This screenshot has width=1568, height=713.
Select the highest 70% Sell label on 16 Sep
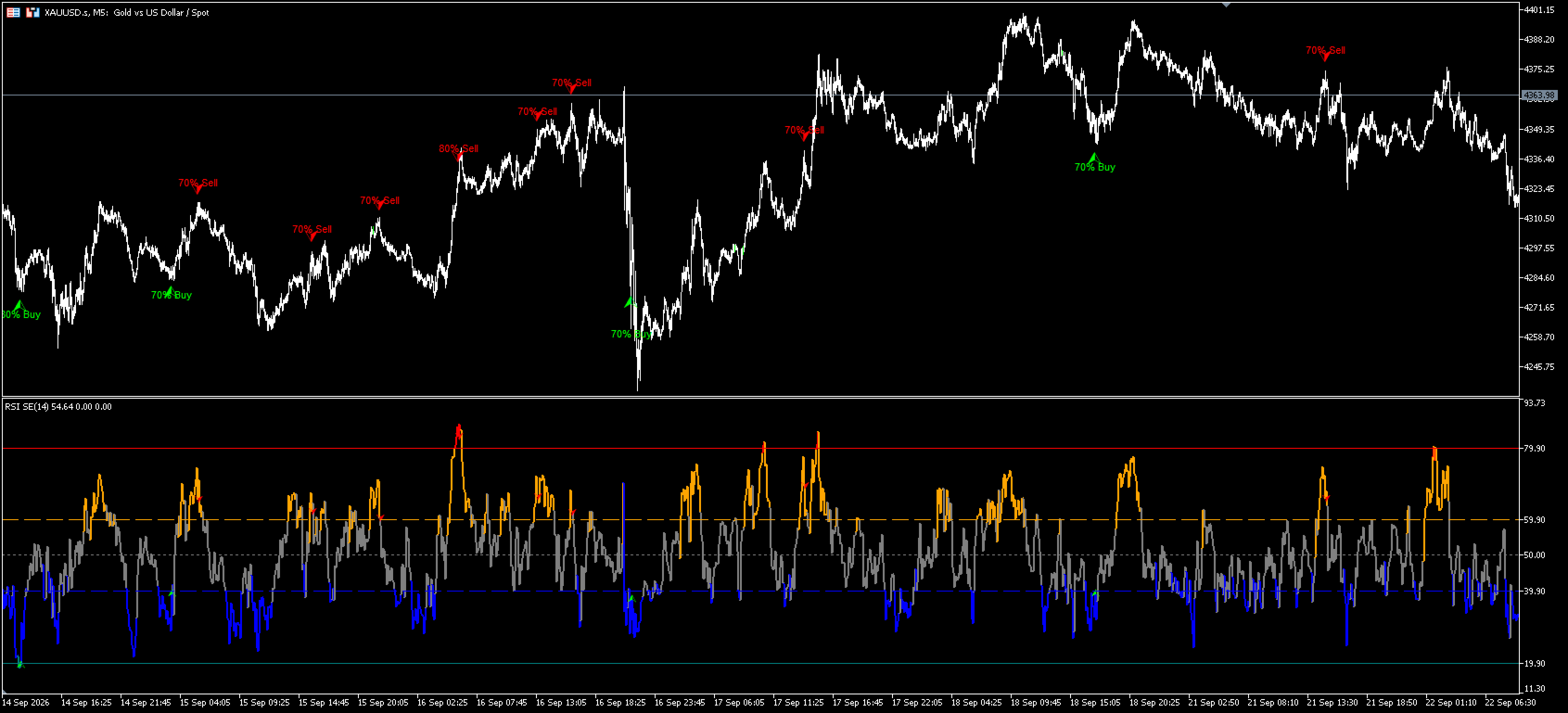[571, 83]
